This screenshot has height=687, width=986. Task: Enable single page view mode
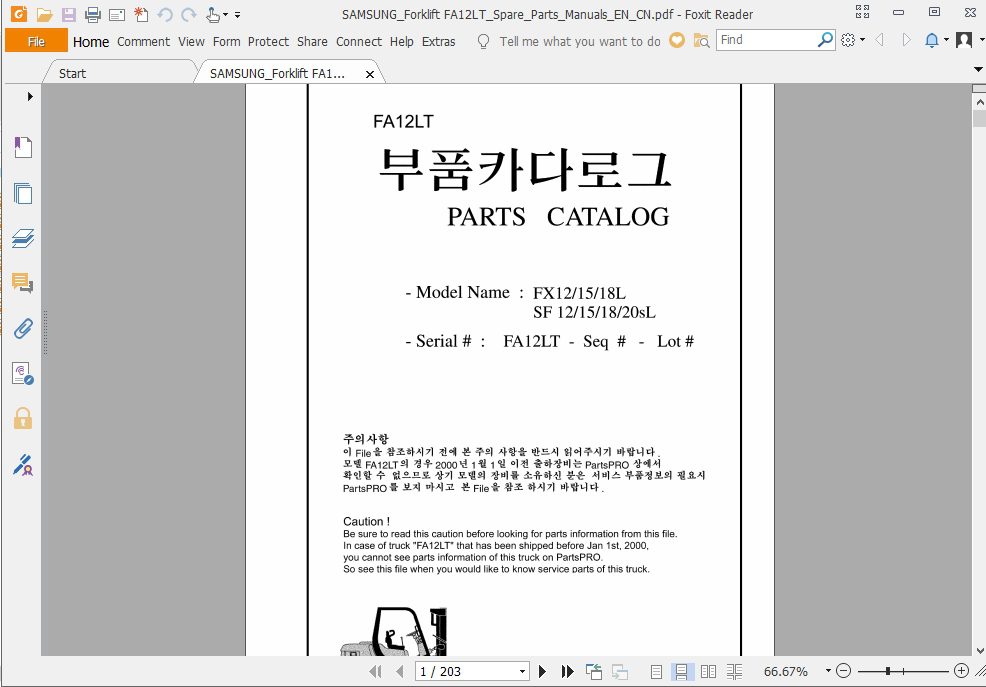point(656,671)
